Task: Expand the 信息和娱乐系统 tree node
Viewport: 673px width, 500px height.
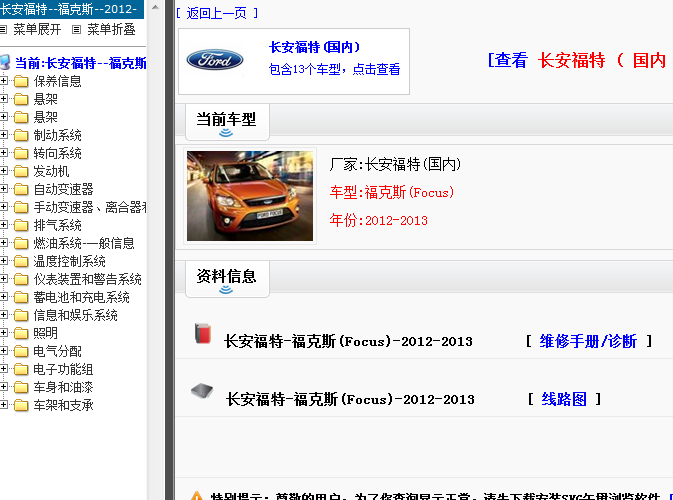Action: tap(3, 315)
